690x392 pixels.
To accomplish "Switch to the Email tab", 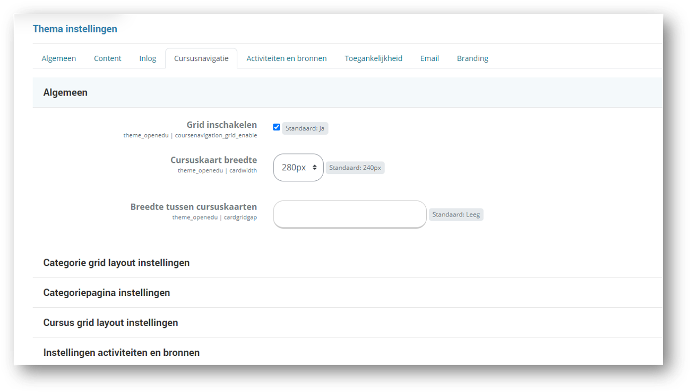I will pyautogui.click(x=429, y=59).
